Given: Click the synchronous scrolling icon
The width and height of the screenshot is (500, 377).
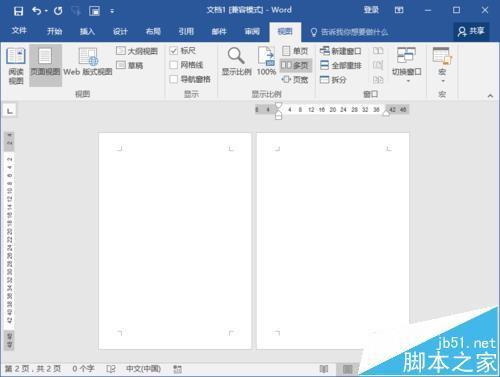Looking at the screenshot, I should (378, 65).
